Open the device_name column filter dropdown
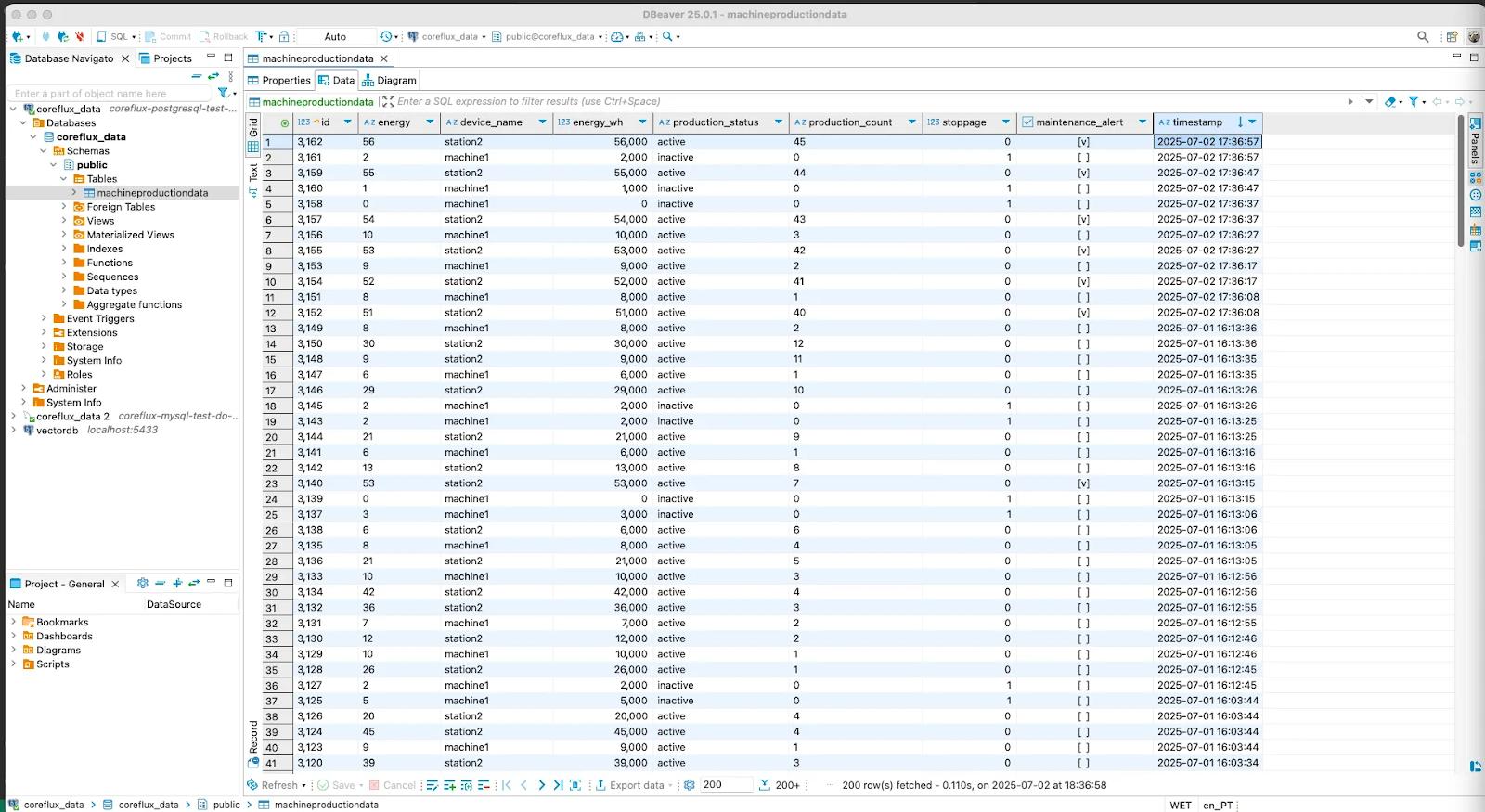 click(542, 122)
